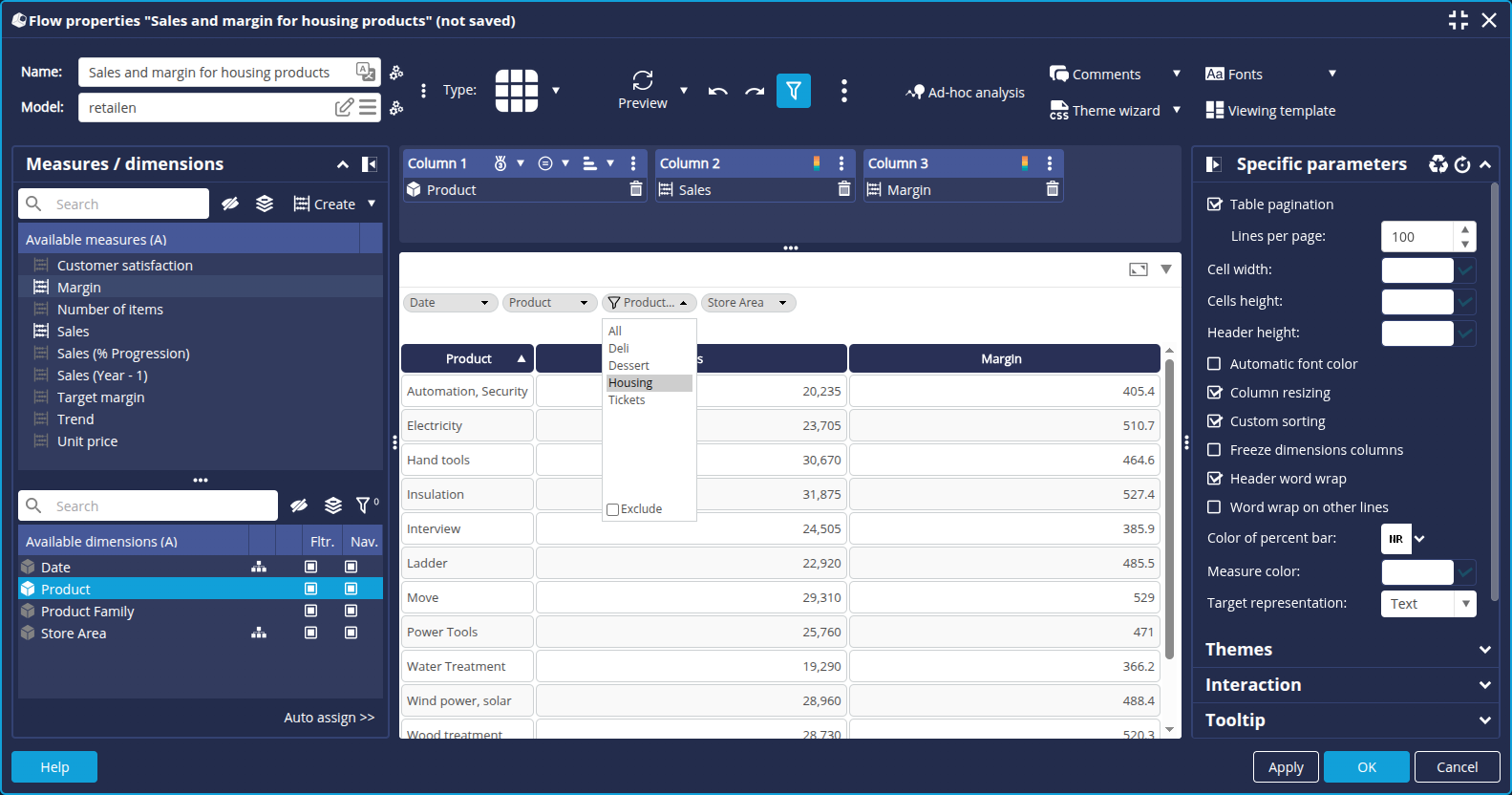Open the Target representation dropdown
The image size is (1512, 795).
point(1428,604)
